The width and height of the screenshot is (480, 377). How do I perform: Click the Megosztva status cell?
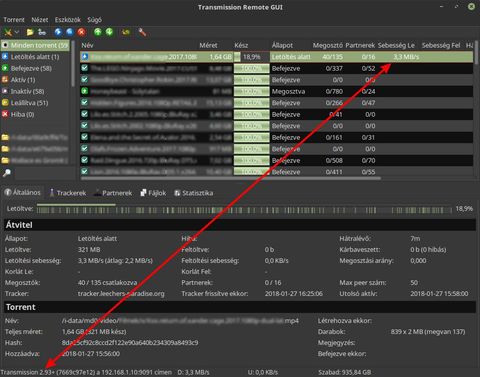tap(288, 91)
